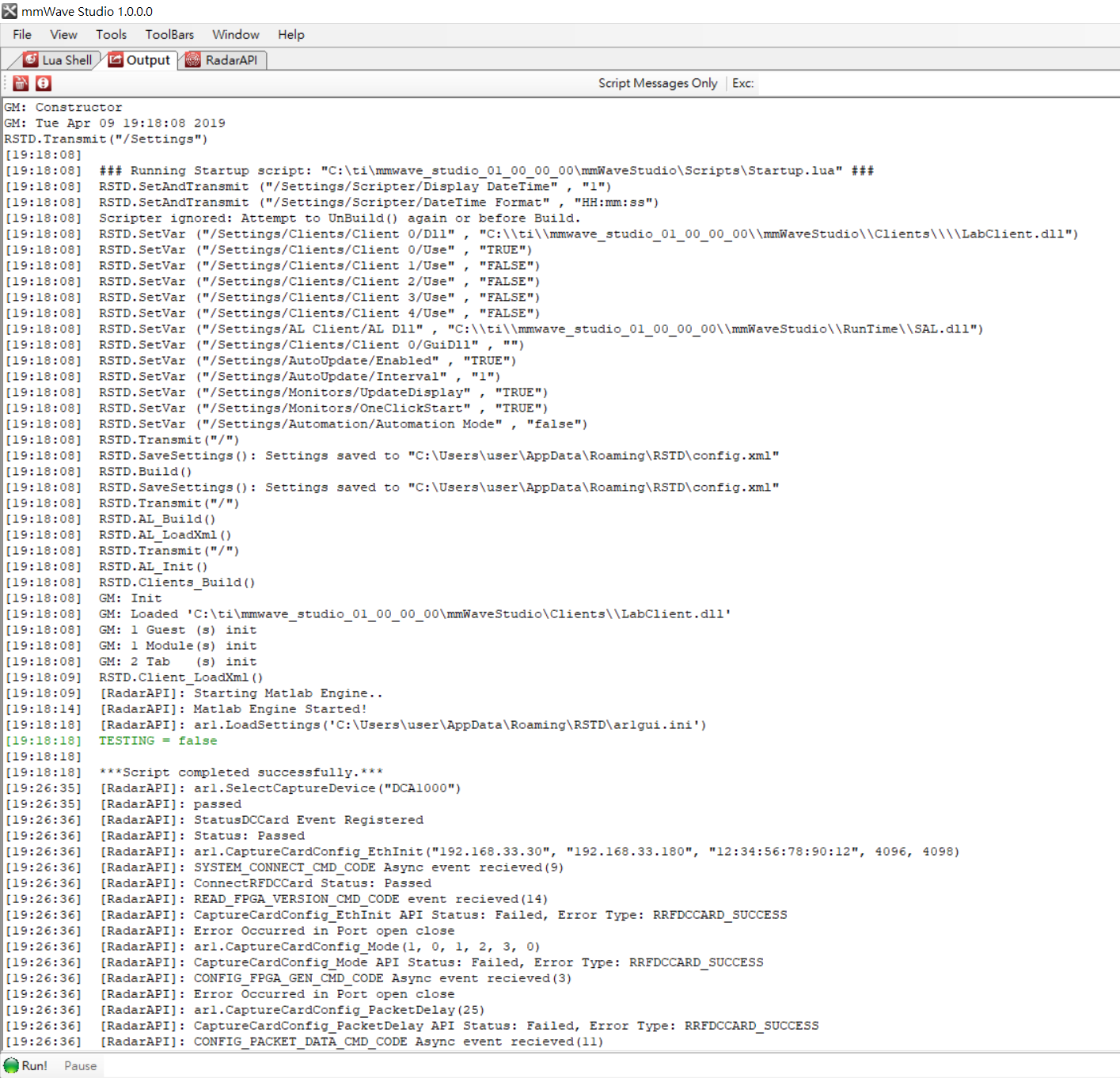The height and width of the screenshot is (1078, 1120).
Task: Click the 'GM: Constructor' line
Action: tap(63, 107)
